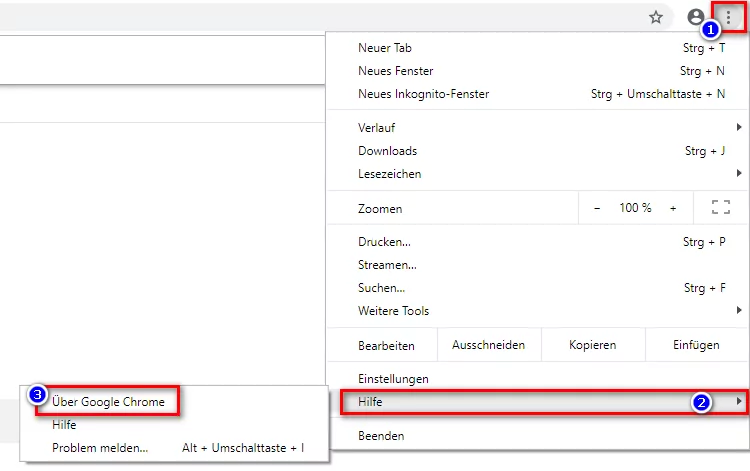
Task: Choose Neuer Tab from the menu
Action: coord(385,48)
